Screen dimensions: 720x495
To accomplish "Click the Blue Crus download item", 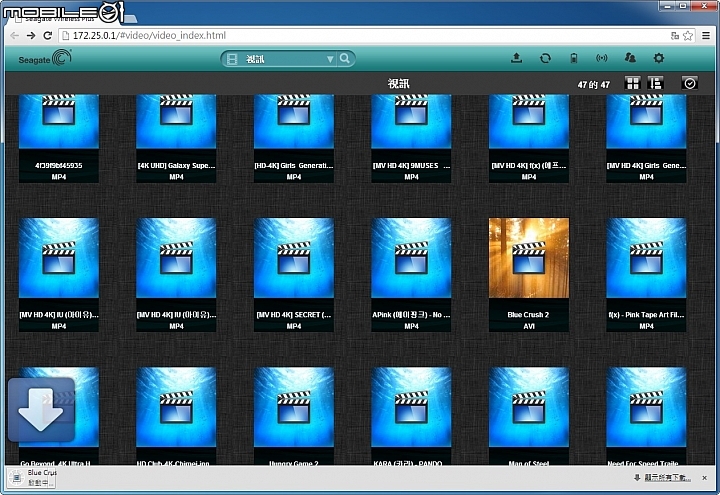I will [32, 478].
